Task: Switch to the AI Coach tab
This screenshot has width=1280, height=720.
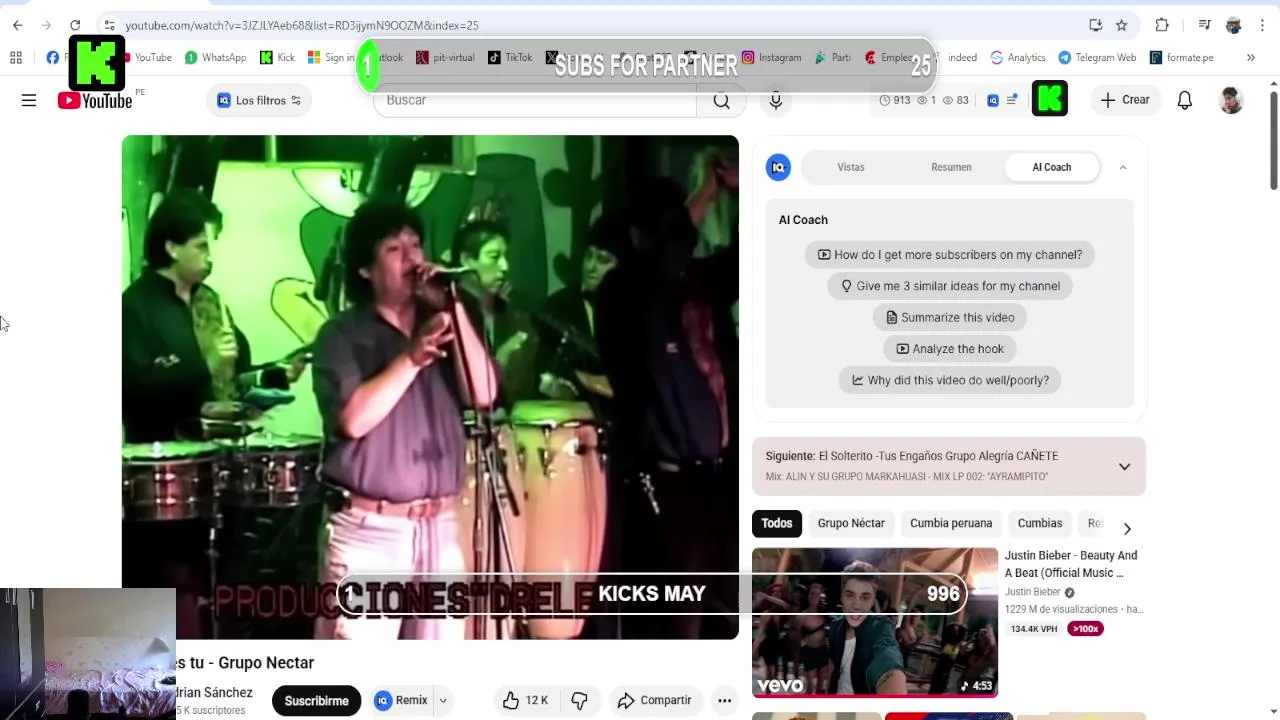Action: coord(1051,167)
